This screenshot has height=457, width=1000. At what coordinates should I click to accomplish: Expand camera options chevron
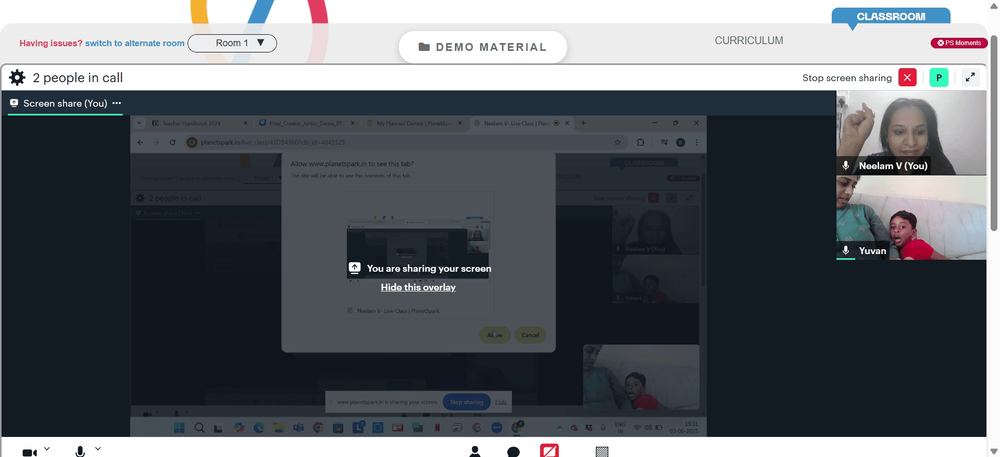pos(47,449)
